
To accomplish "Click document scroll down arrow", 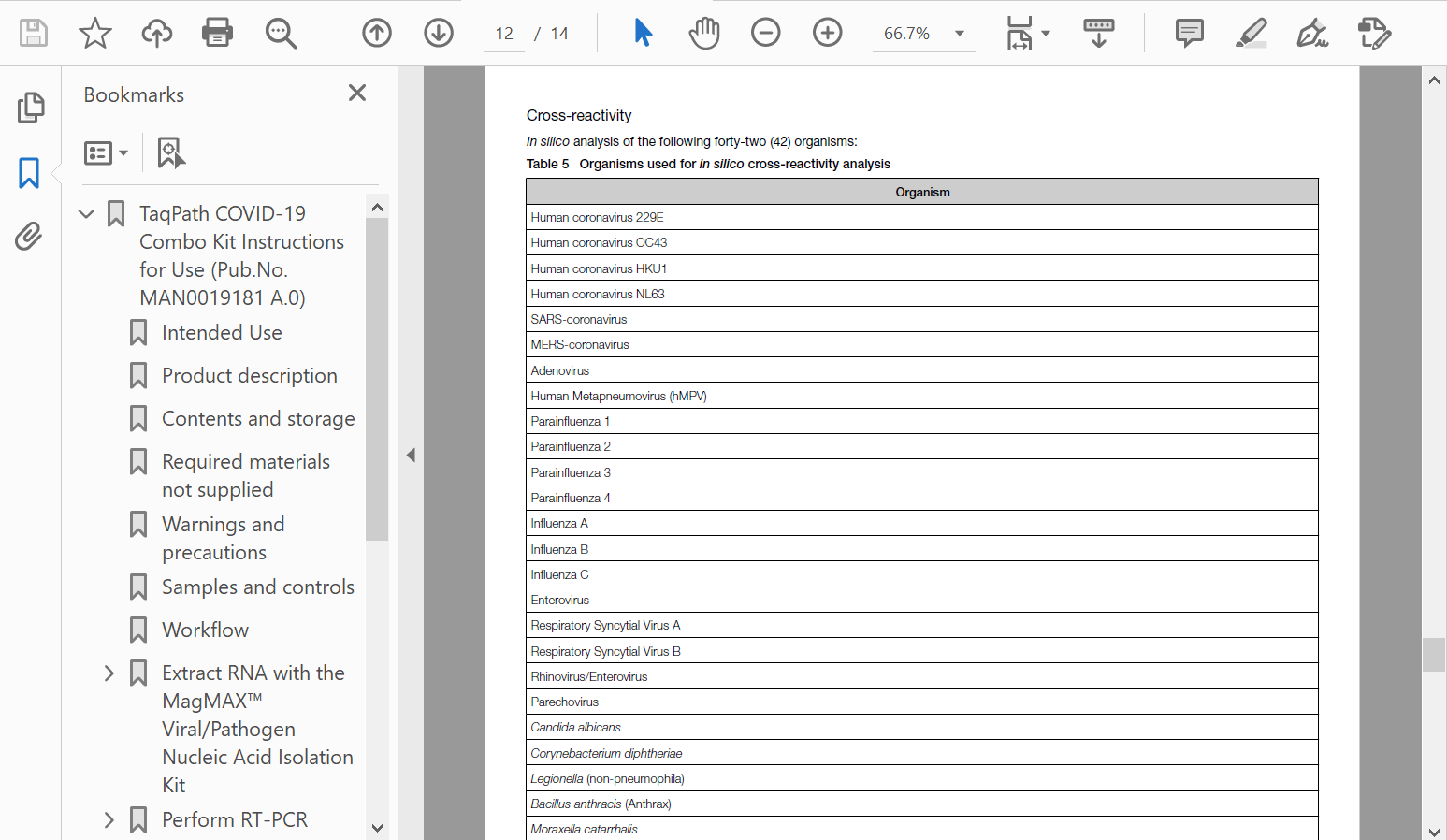I will 1434,831.
